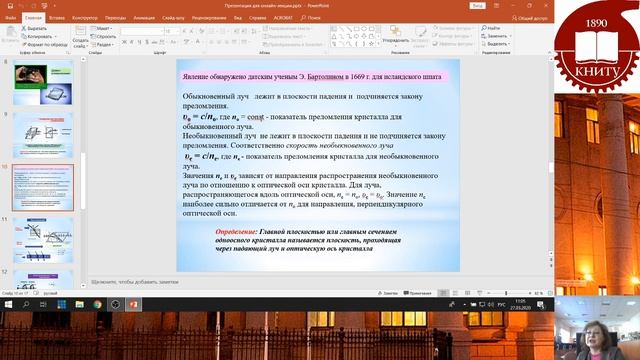Select the oval shape in shapes gallery
640x360 pixels.
(364, 29)
